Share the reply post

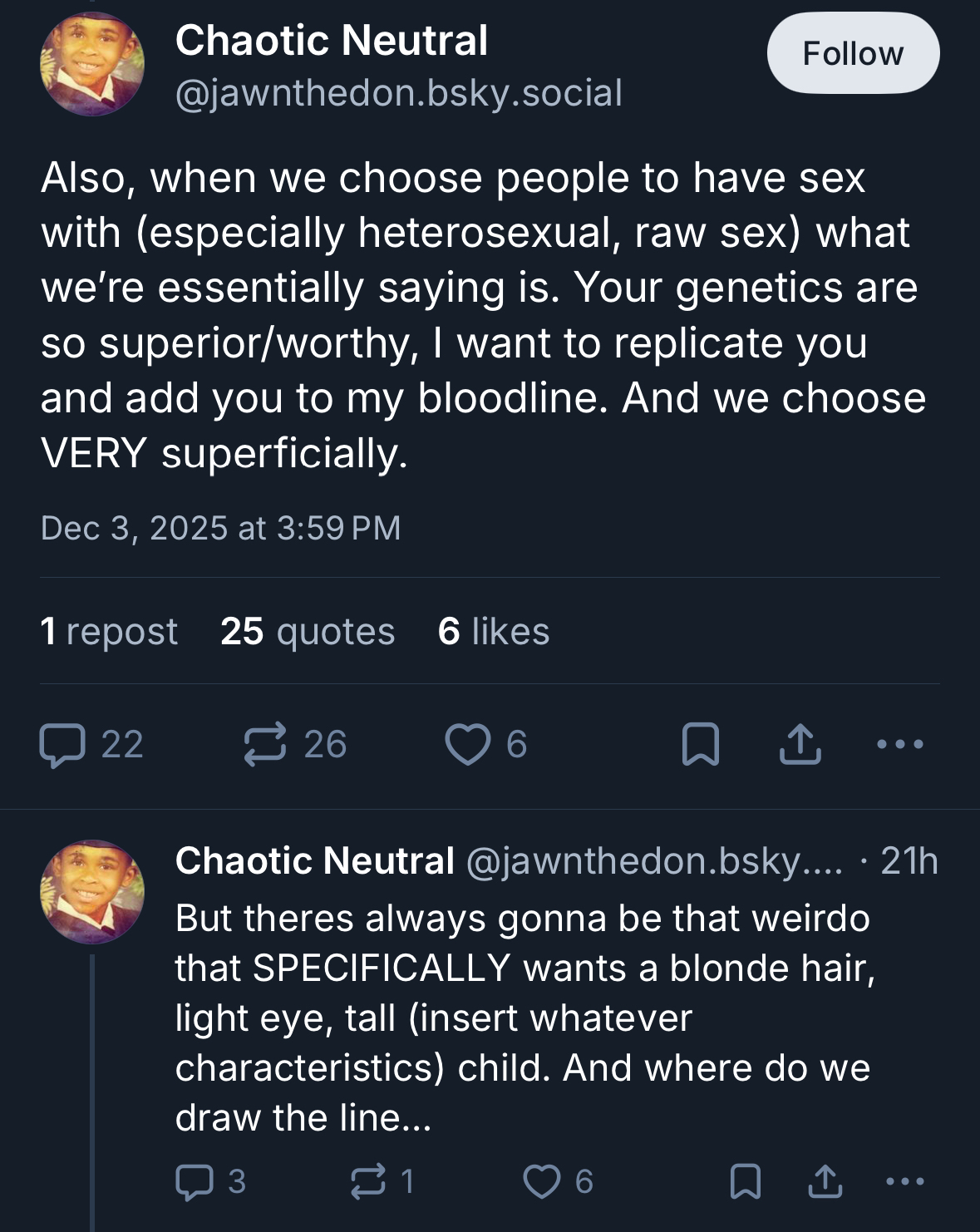coord(825,1181)
